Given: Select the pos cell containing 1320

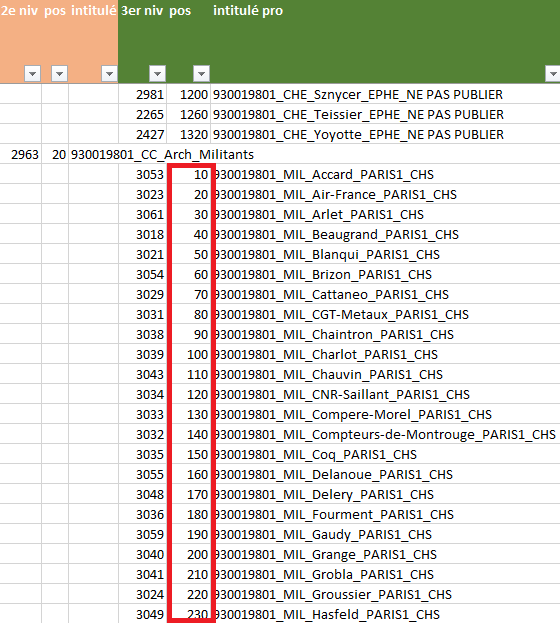Looking at the screenshot, I should (189, 134).
